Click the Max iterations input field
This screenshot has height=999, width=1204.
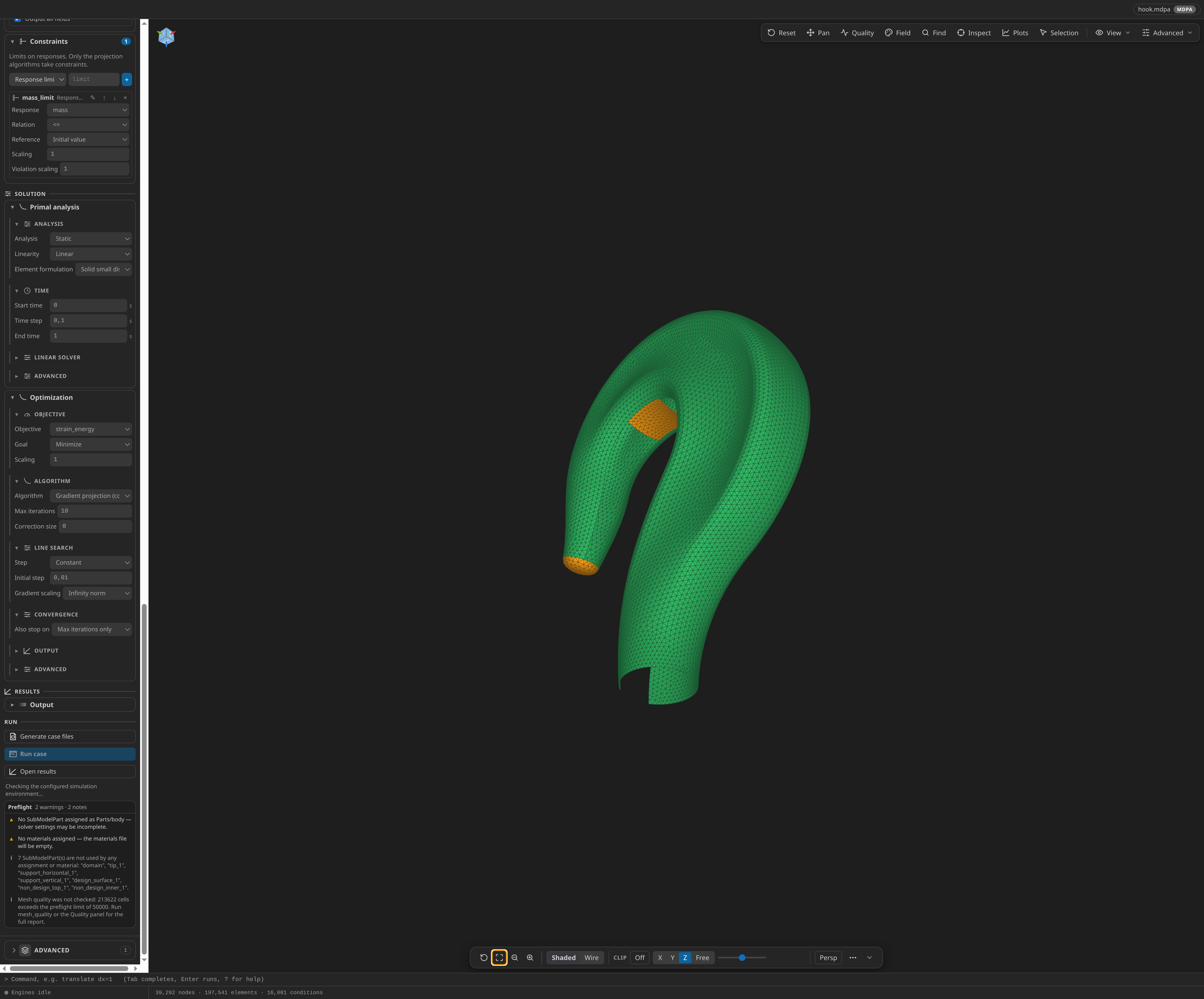click(95, 511)
